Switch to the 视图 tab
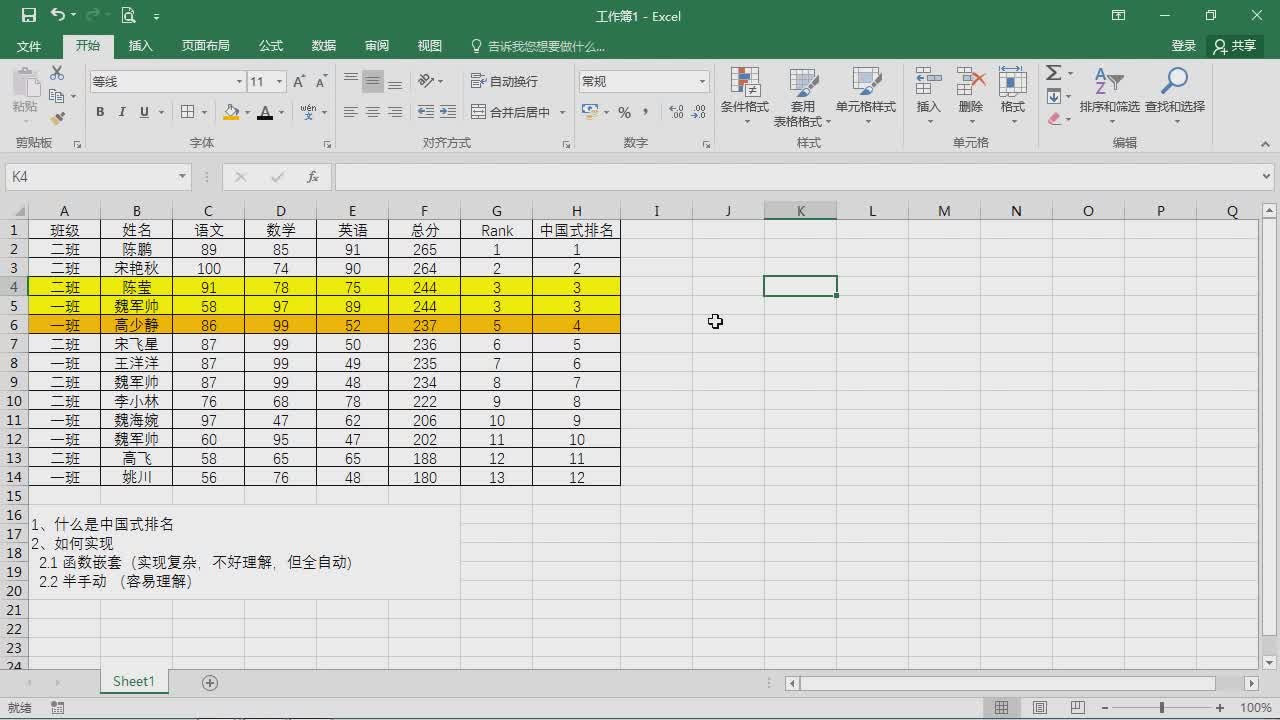 (x=430, y=46)
